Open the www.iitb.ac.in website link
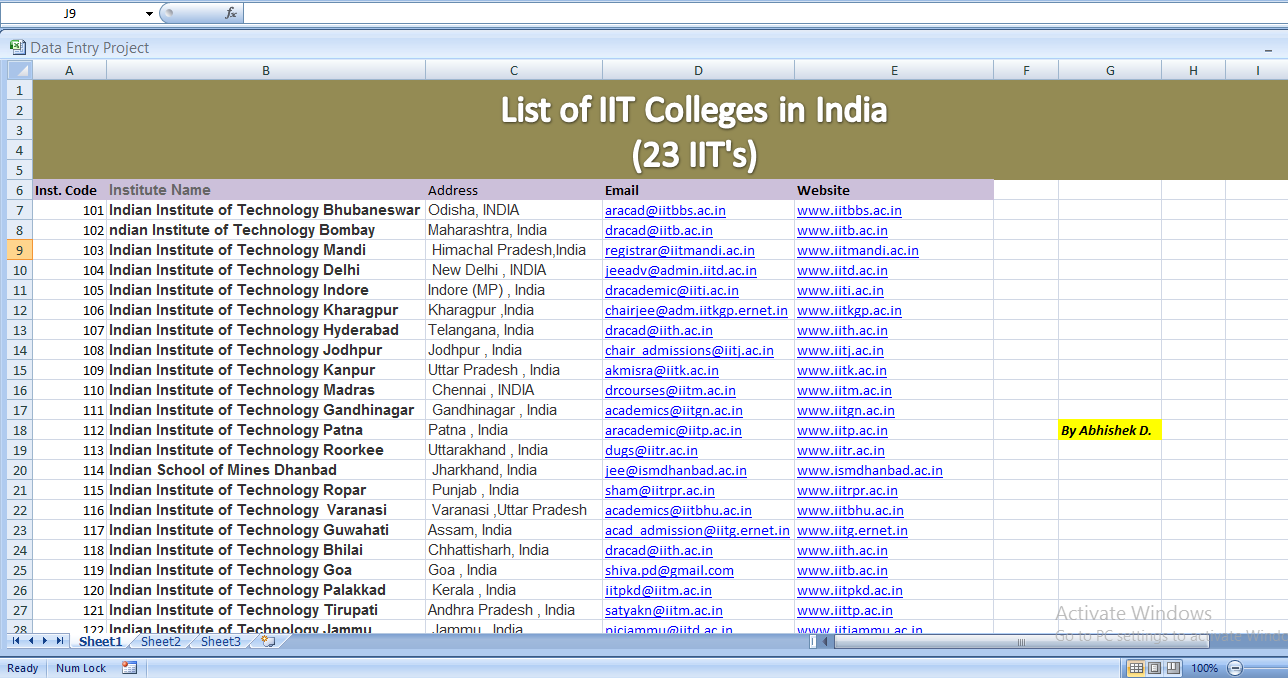This screenshot has height=678, width=1288. 842,230
